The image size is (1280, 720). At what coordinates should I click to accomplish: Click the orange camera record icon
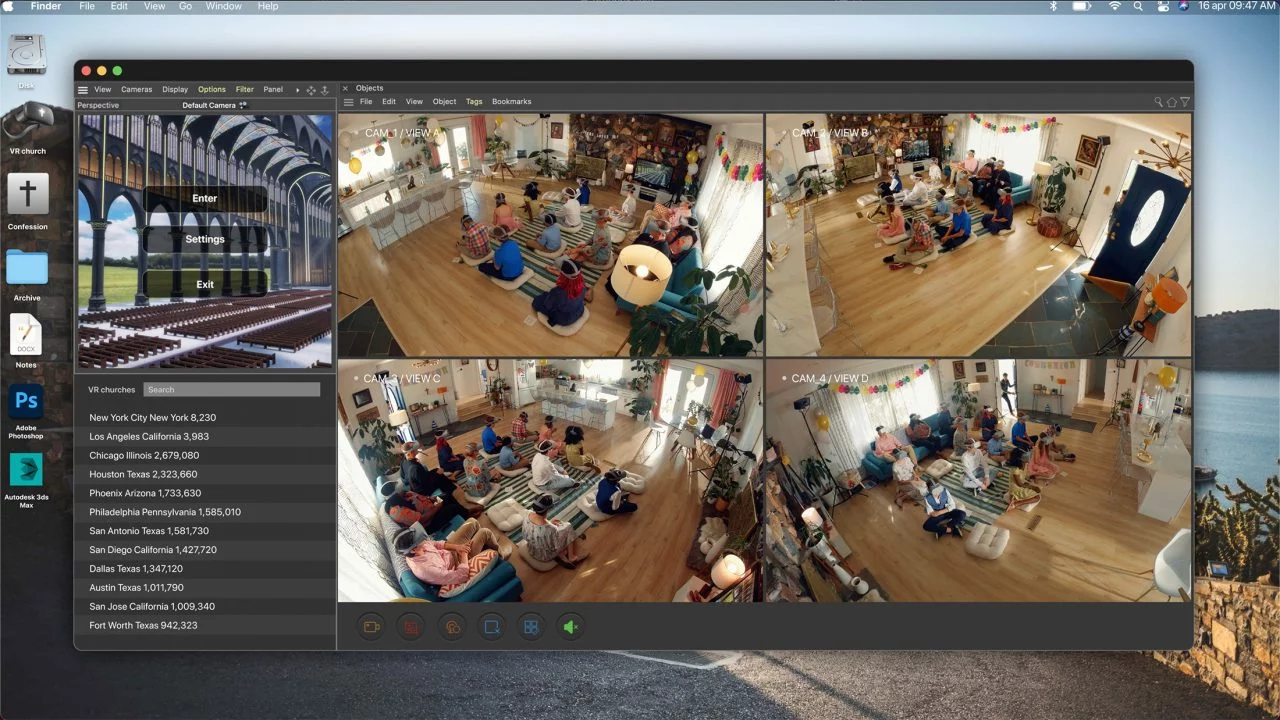point(371,627)
